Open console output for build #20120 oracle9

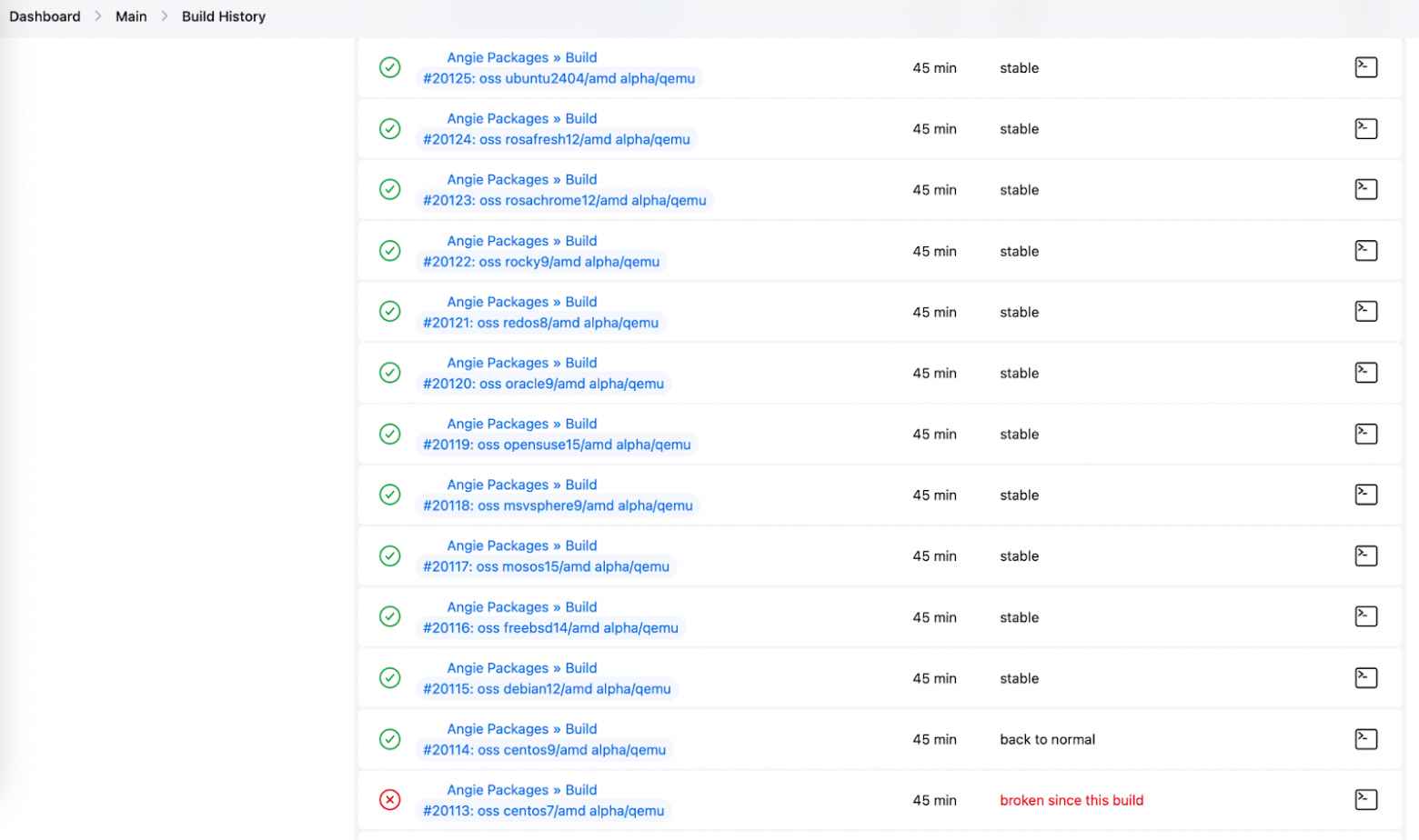pos(1365,373)
